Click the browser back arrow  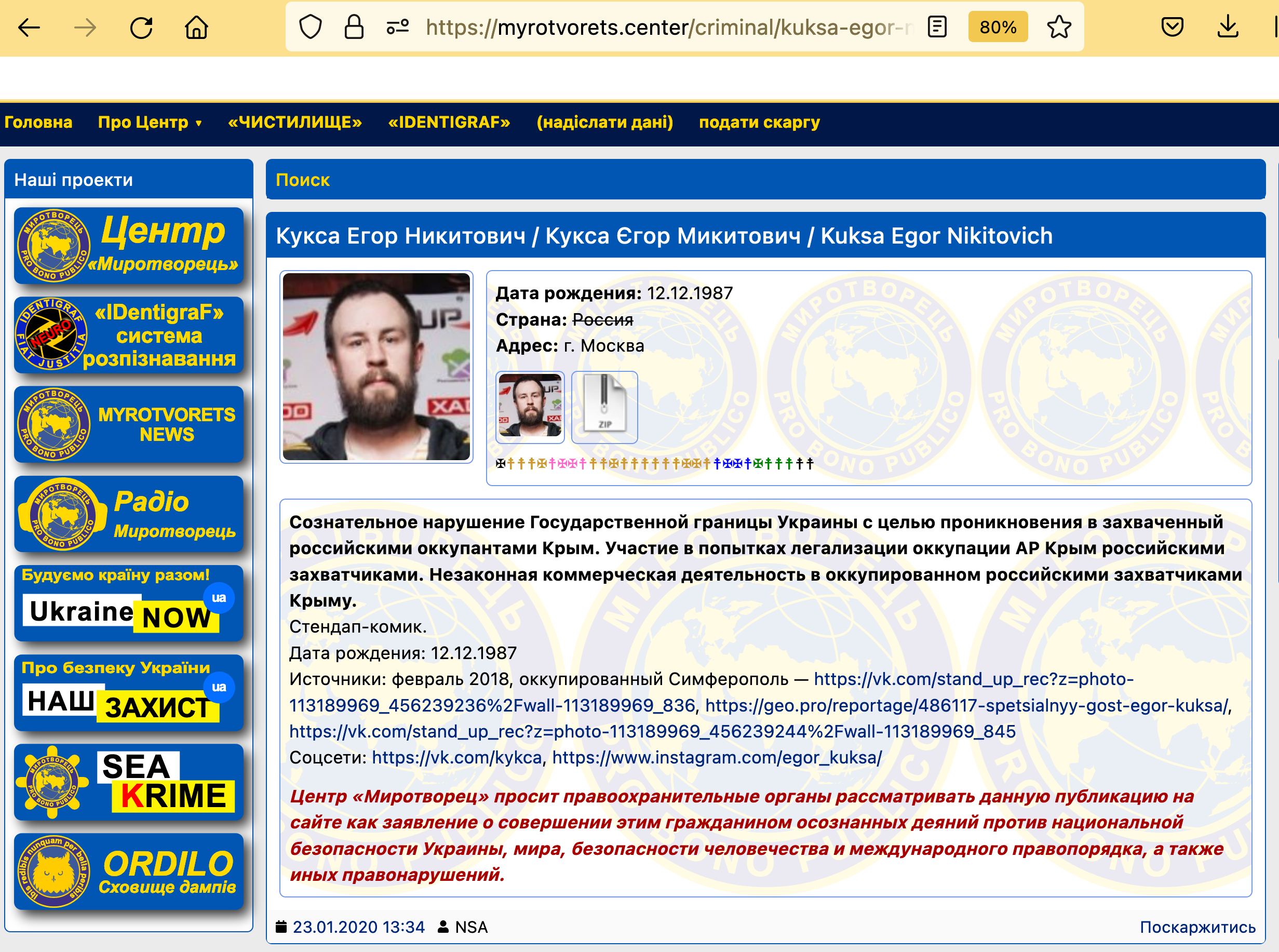tap(29, 27)
